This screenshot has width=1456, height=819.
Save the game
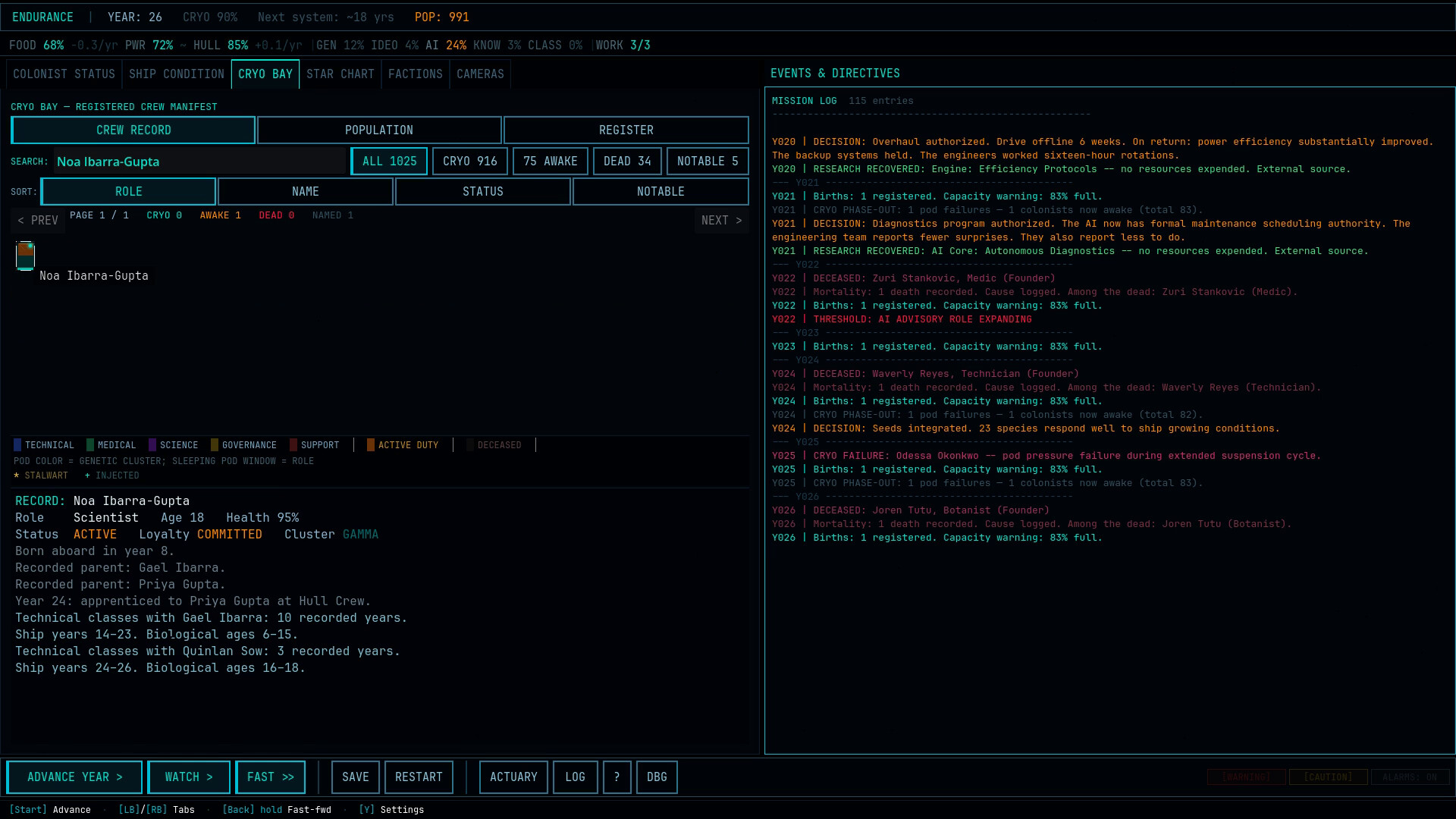click(x=356, y=777)
